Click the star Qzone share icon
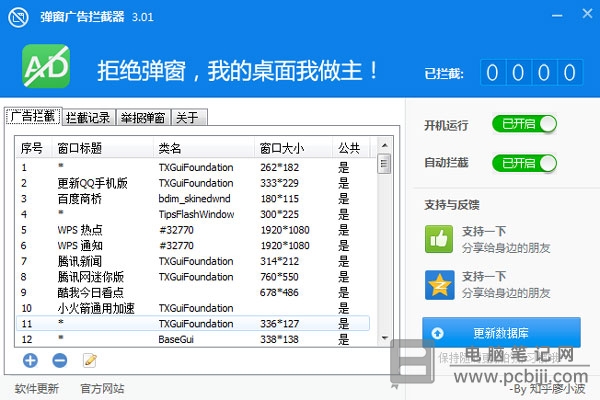This screenshot has width=600, height=400. 440,285
